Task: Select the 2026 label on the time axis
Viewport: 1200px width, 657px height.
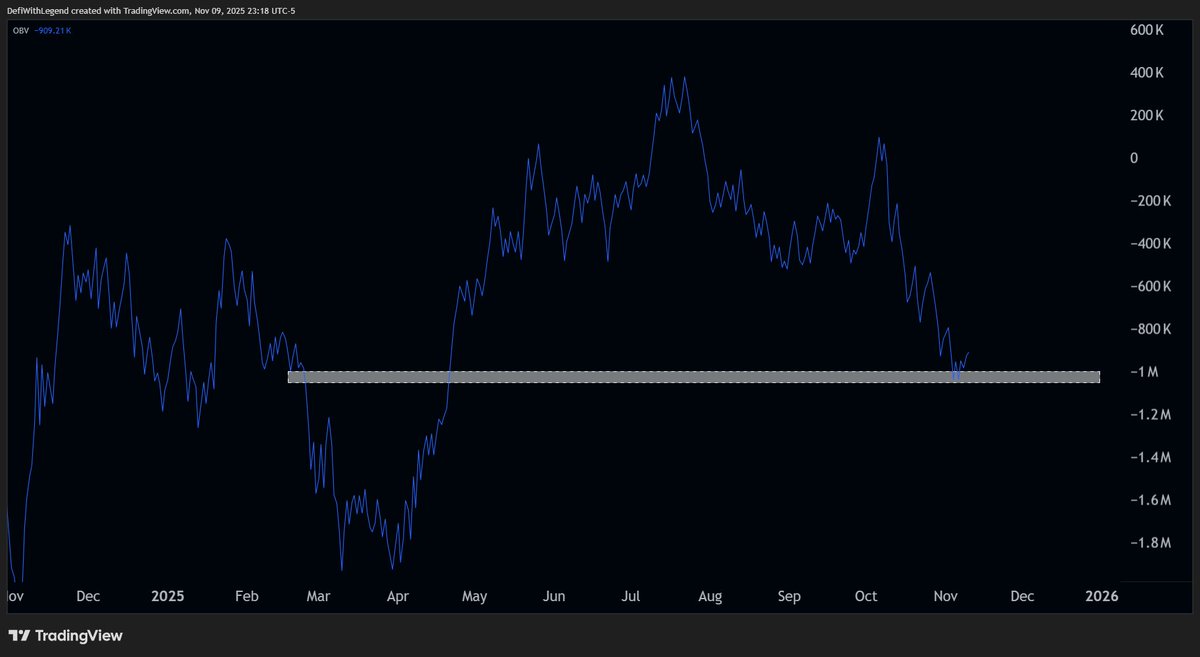Action: [1101, 595]
